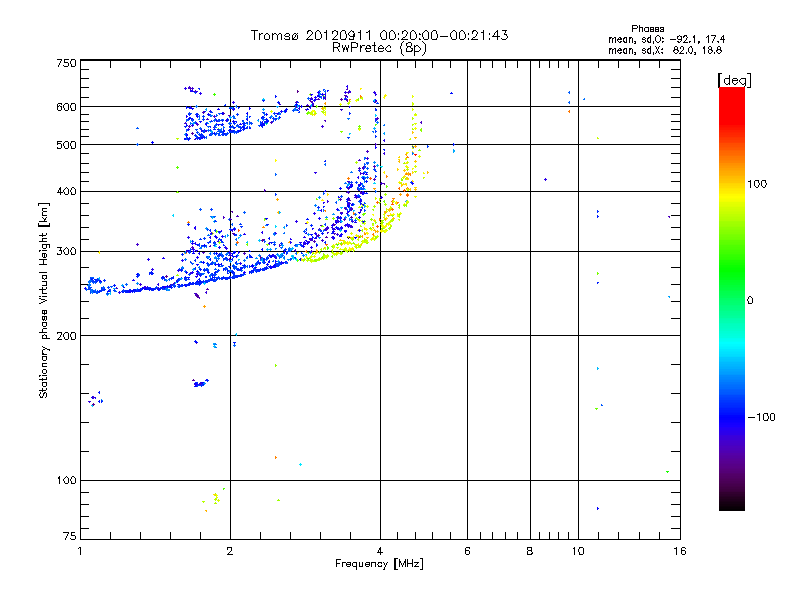This screenshot has width=800, height=600.
Task: Click the x-axis tick label '2'
Action: coord(230,551)
